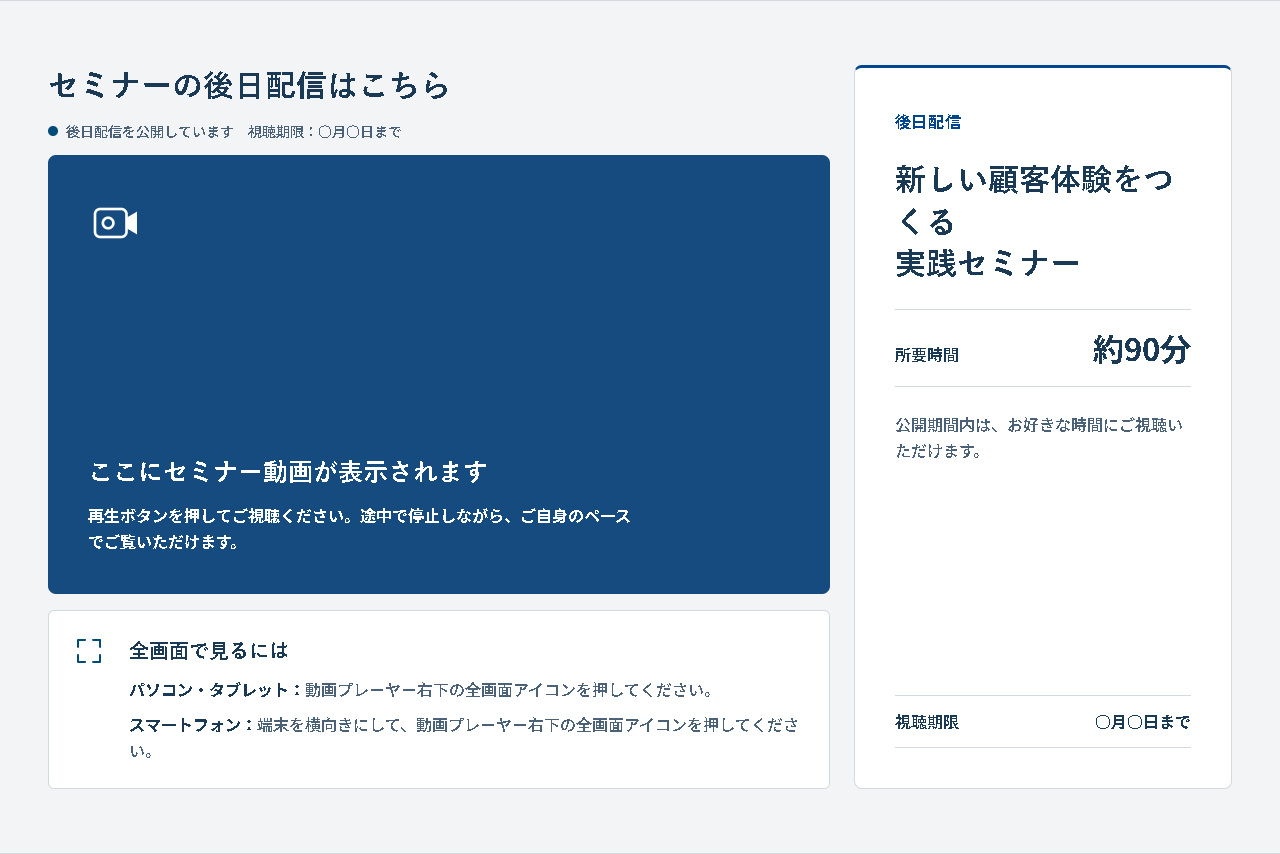Image resolution: width=1280 pixels, height=854 pixels.
Task: Click the video camera icon in player
Action: coord(115,223)
